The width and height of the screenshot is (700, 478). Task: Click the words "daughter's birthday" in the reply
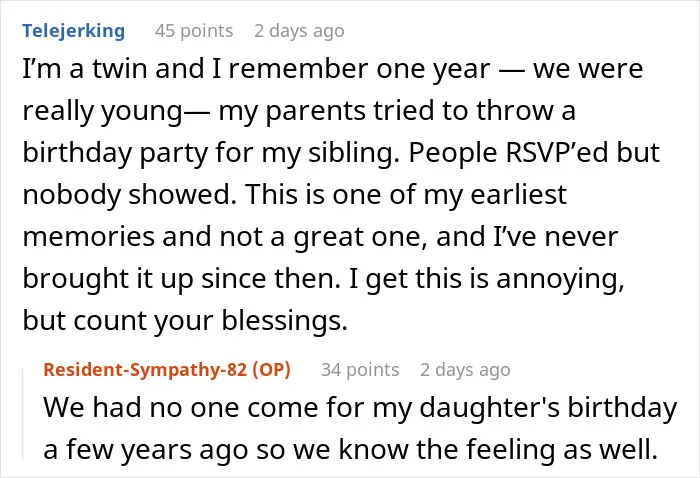(549, 407)
